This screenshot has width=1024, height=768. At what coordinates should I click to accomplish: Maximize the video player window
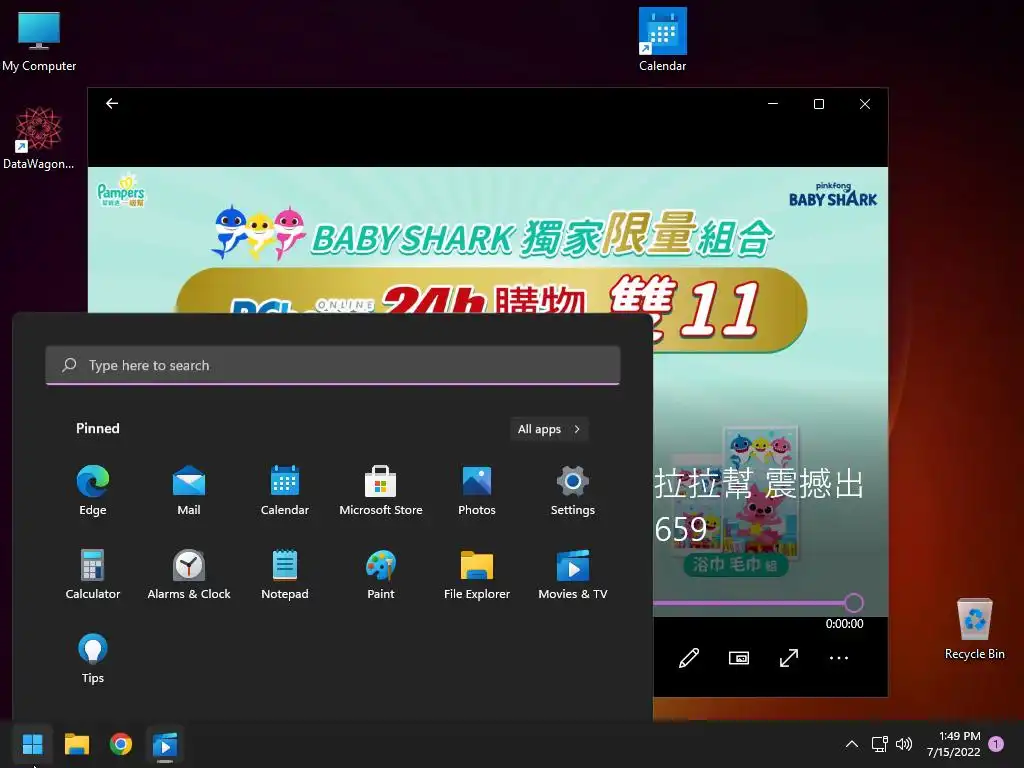818,104
